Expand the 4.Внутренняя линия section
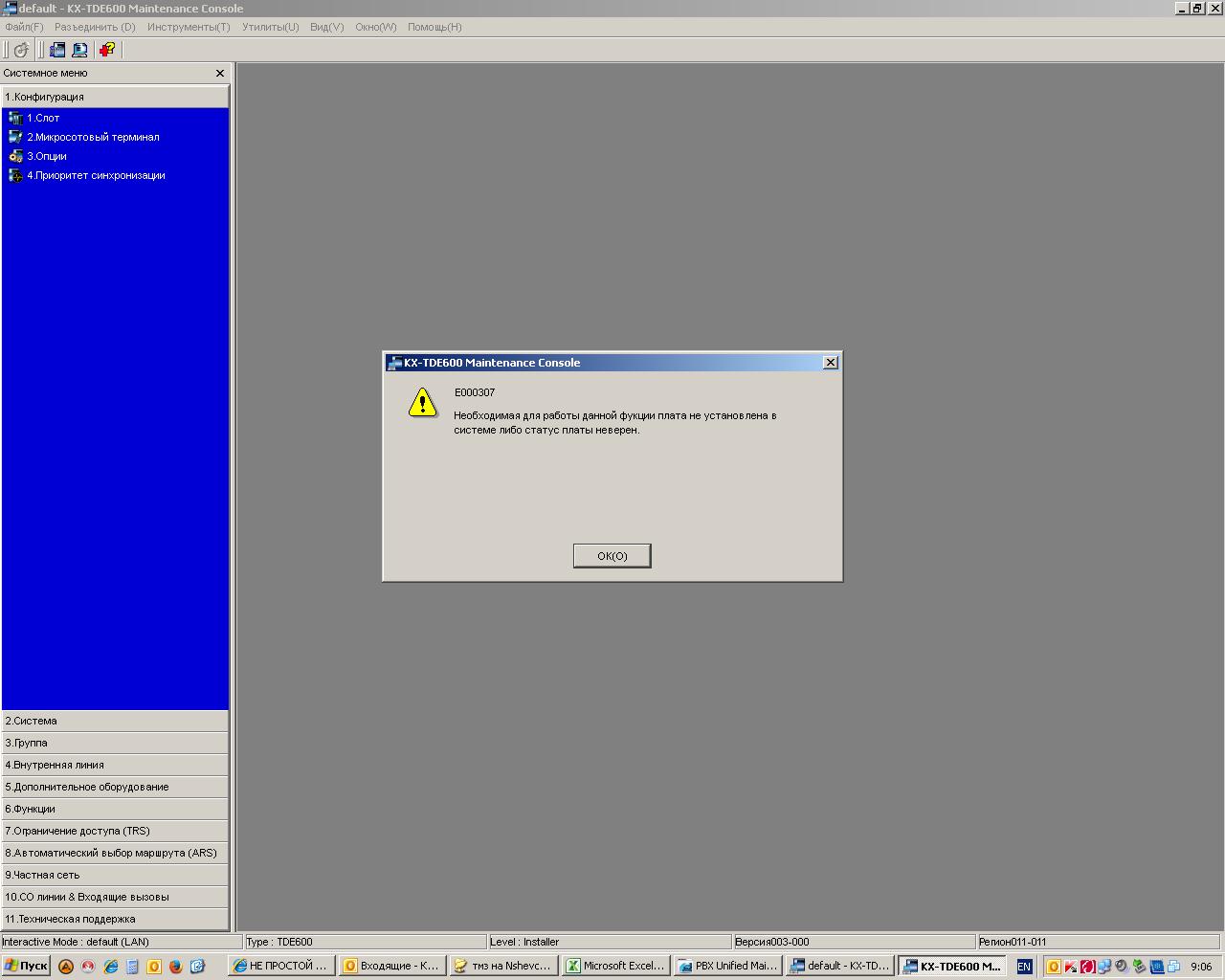Viewport: 1225px width, 980px height. [115, 765]
